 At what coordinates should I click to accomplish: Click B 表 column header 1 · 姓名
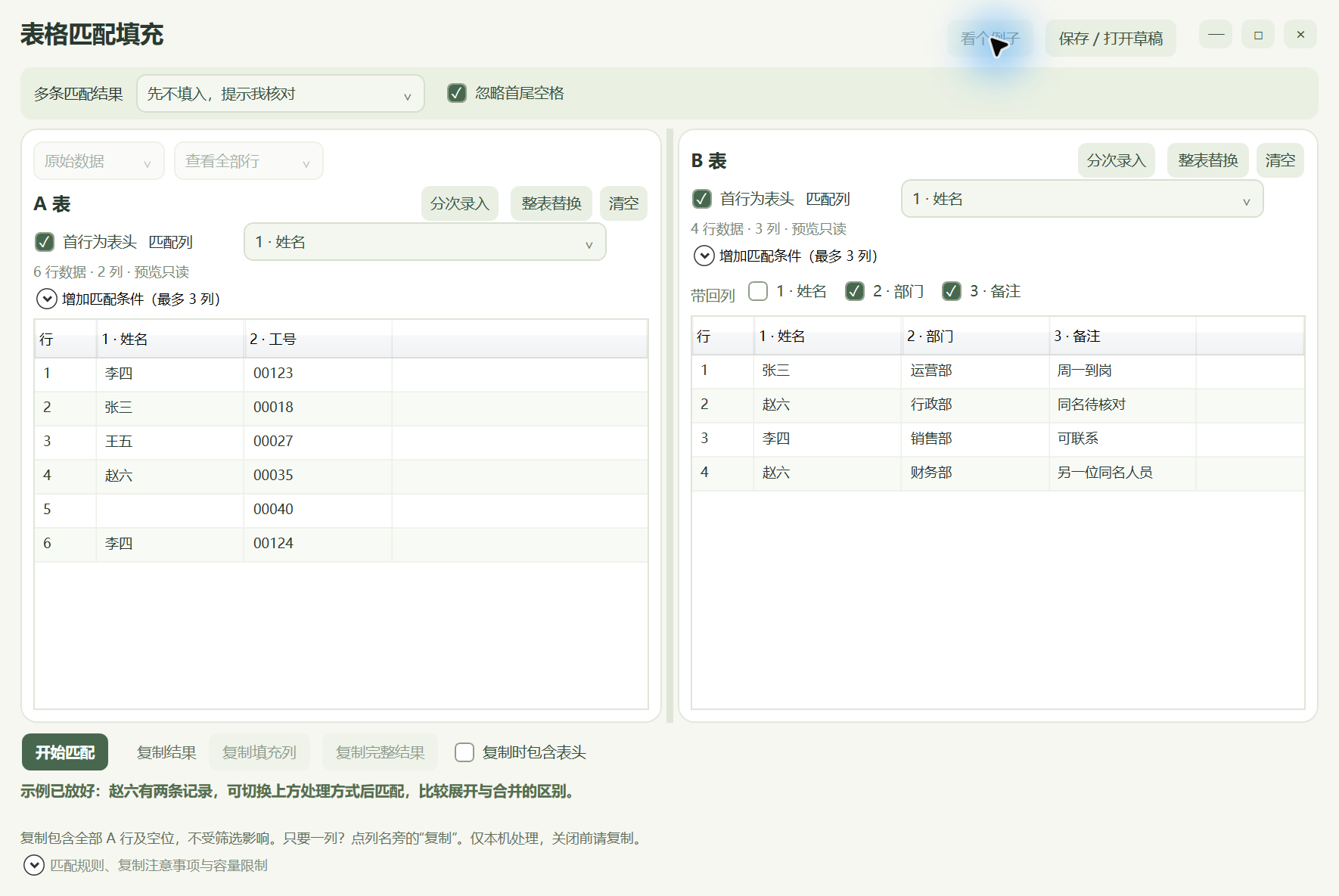[x=827, y=336]
